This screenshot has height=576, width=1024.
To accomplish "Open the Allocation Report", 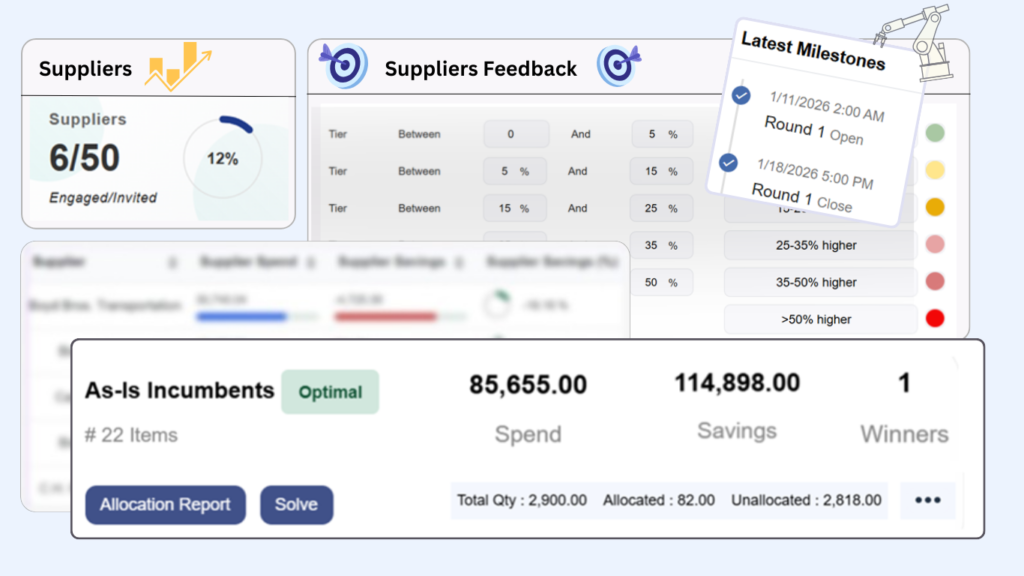I will pyautogui.click(x=165, y=505).
